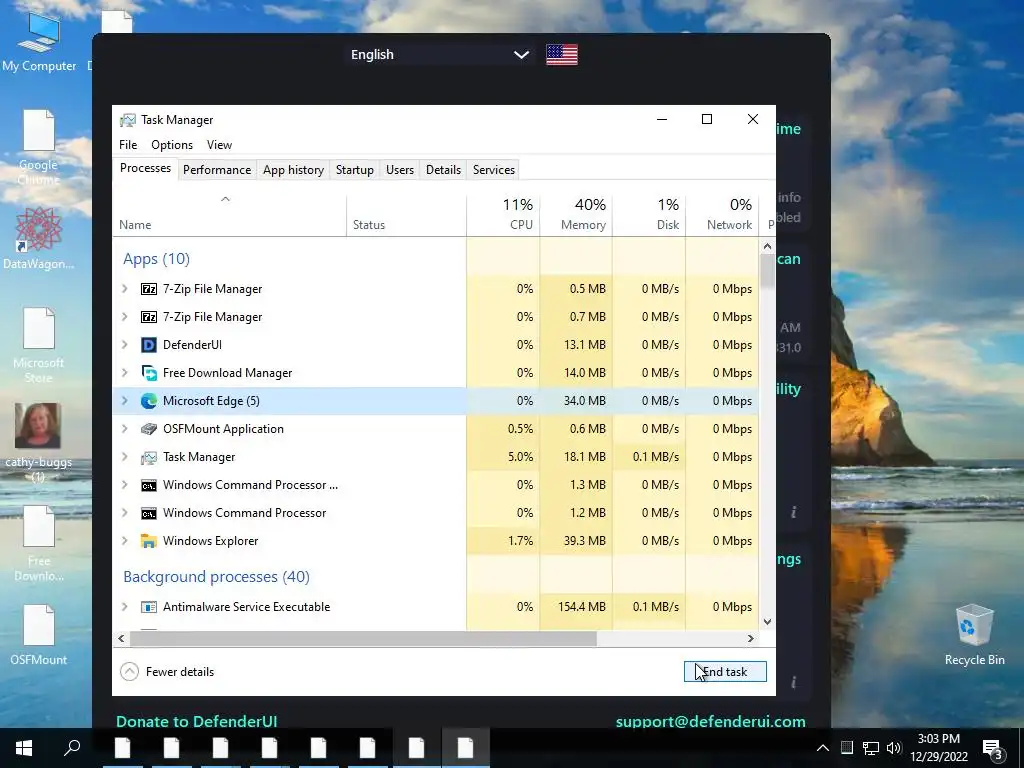Sort by the CPU column header
This screenshot has height=768, width=1024.
click(504, 215)
